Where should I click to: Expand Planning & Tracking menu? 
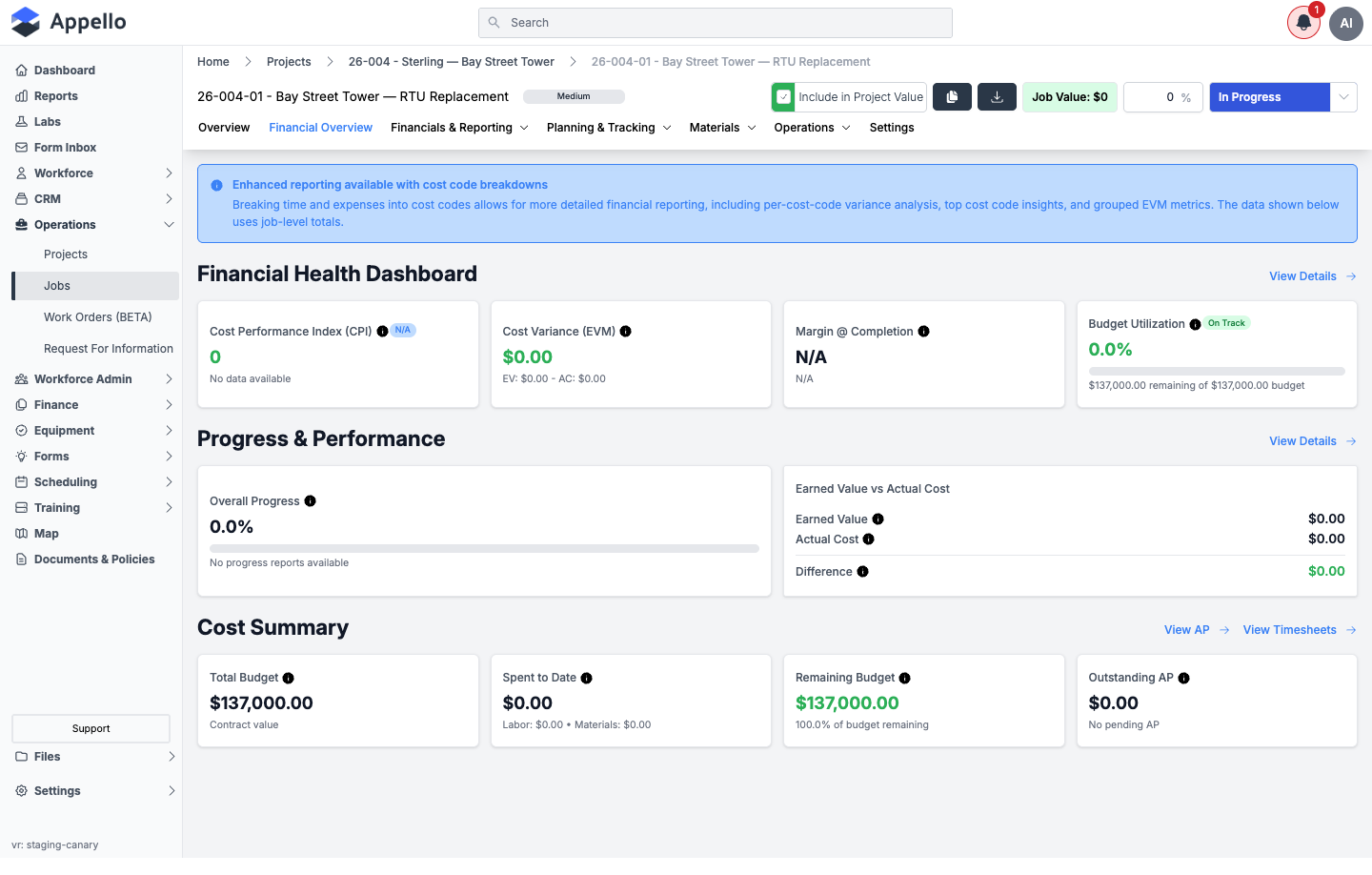[x=609, y=128]
